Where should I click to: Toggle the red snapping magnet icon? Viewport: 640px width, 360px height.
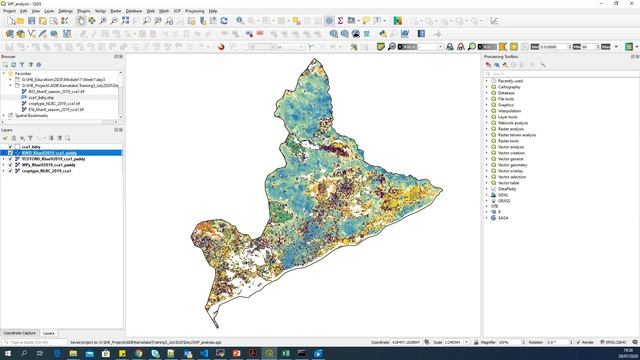coord(221,47)
